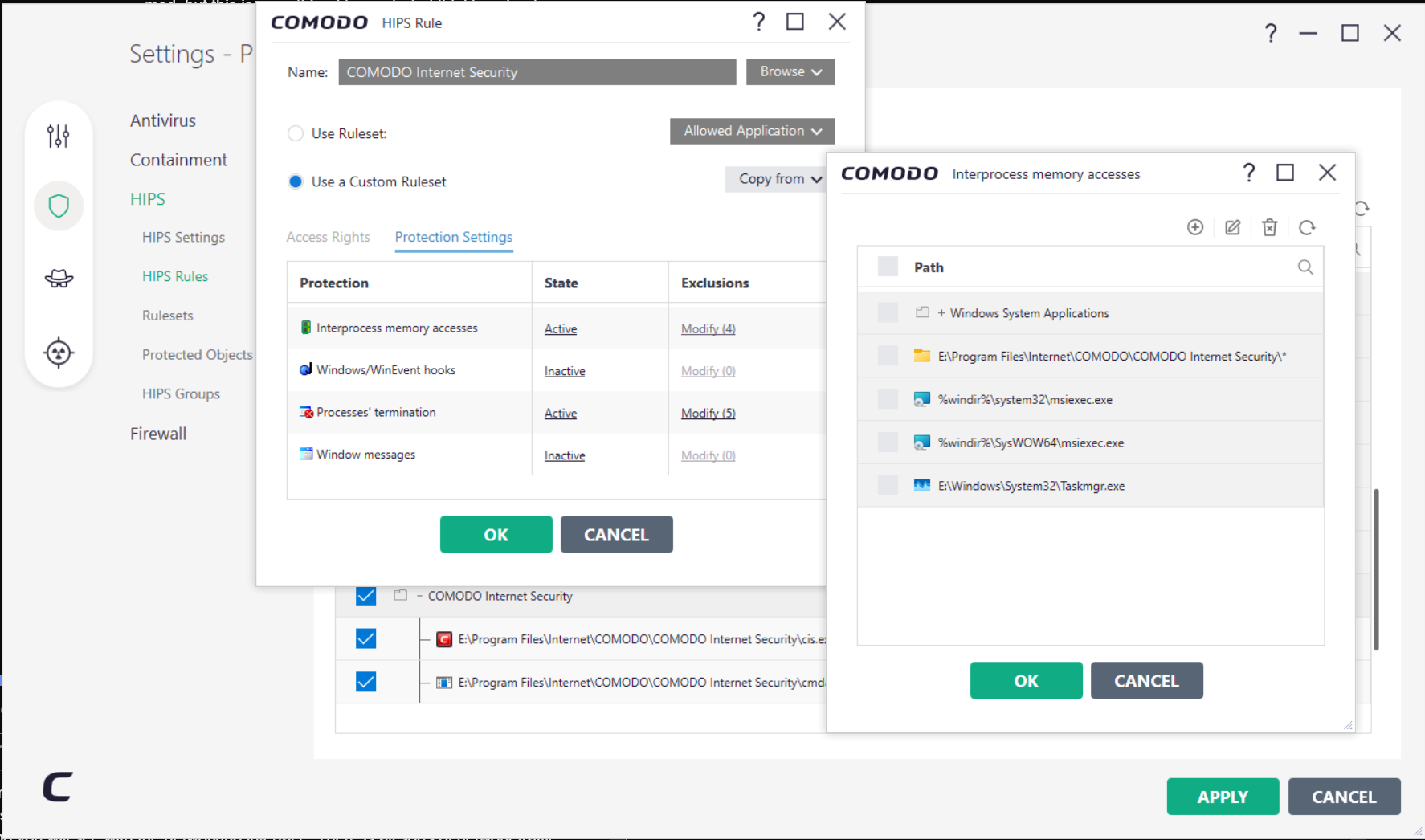Toggle the select-all checkbox beside Path
The height and width of the screenshot is (840, 1425).
pos(888,267)
